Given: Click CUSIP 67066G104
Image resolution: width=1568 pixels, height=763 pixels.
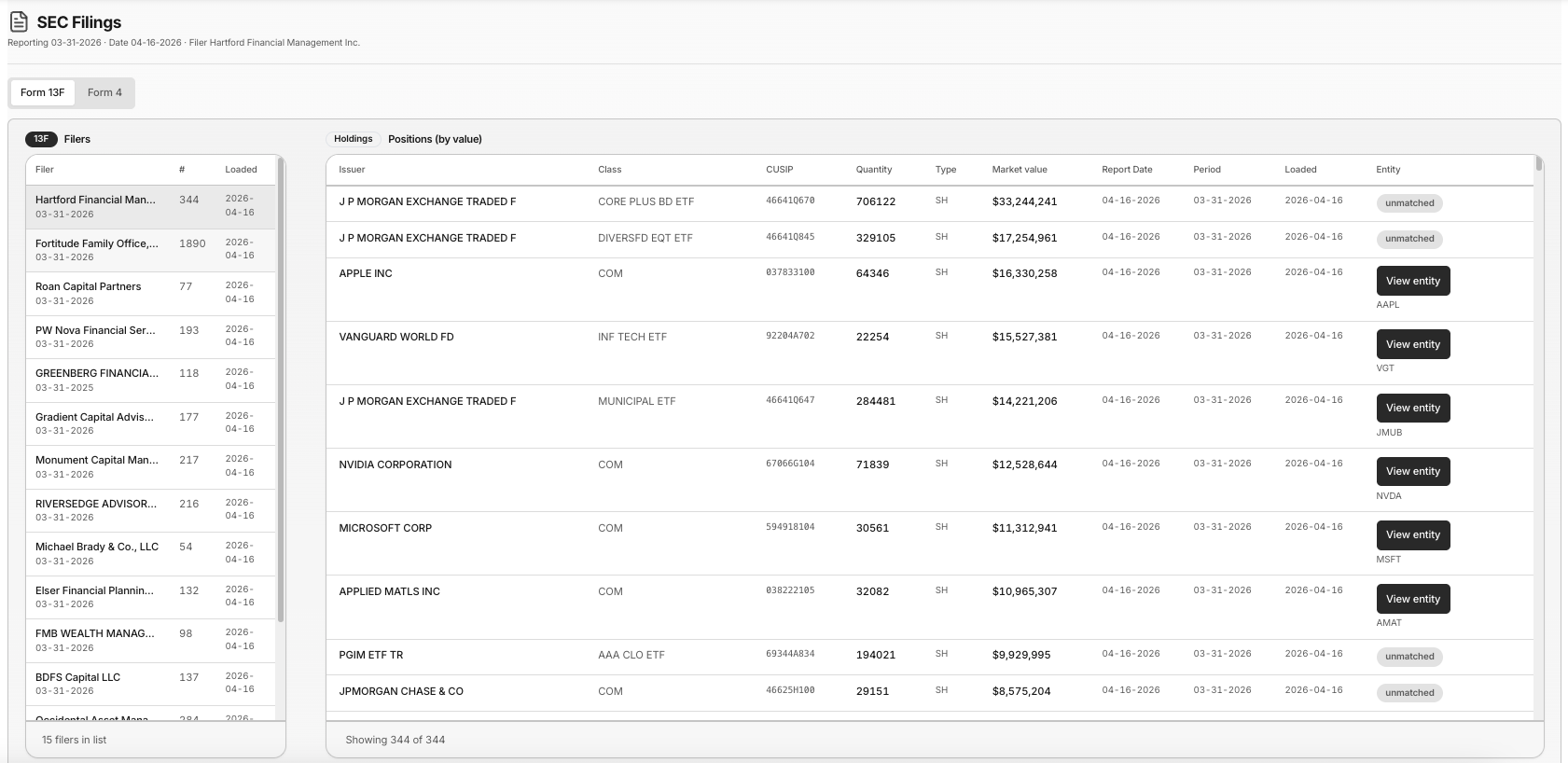Looking at the screenshot, I should (790, 464).
